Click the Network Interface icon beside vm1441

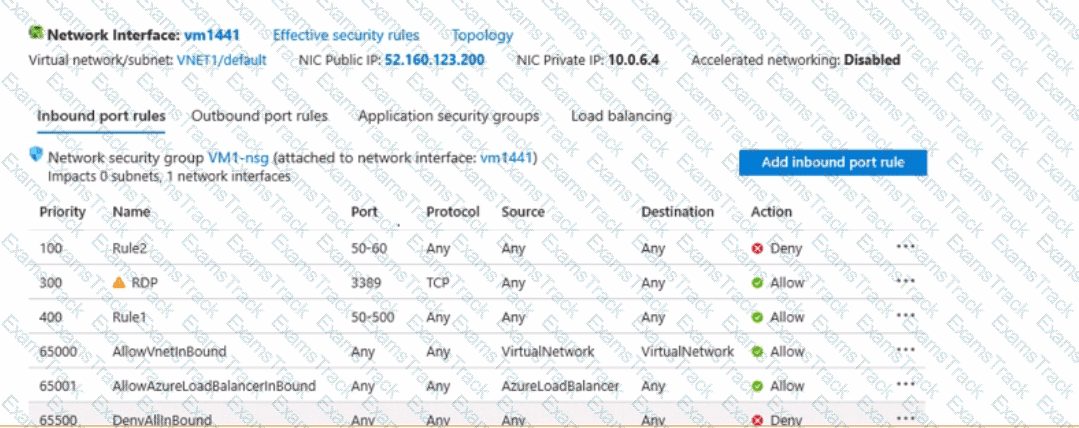pyautogui.click(x=38, y=35)
